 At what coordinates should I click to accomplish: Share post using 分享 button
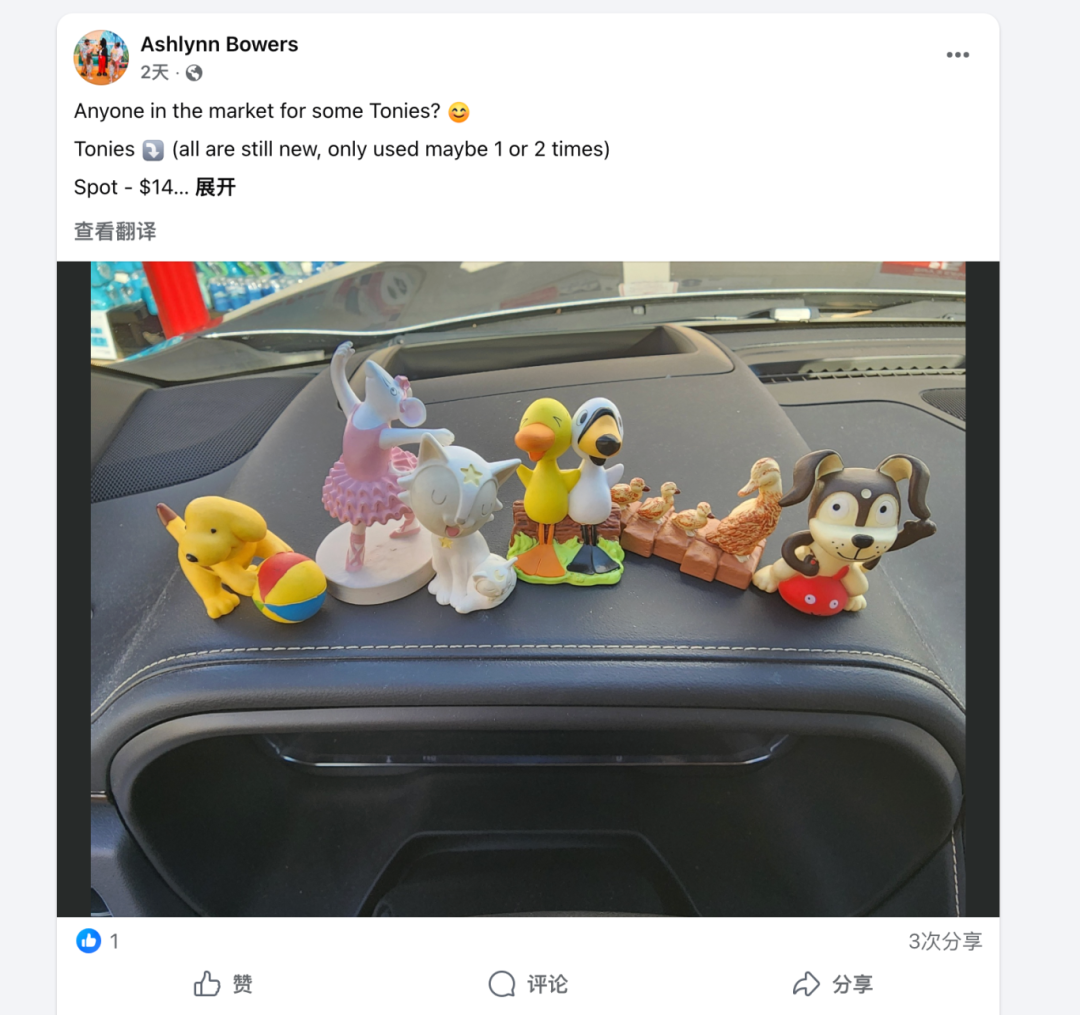[833, 984]
